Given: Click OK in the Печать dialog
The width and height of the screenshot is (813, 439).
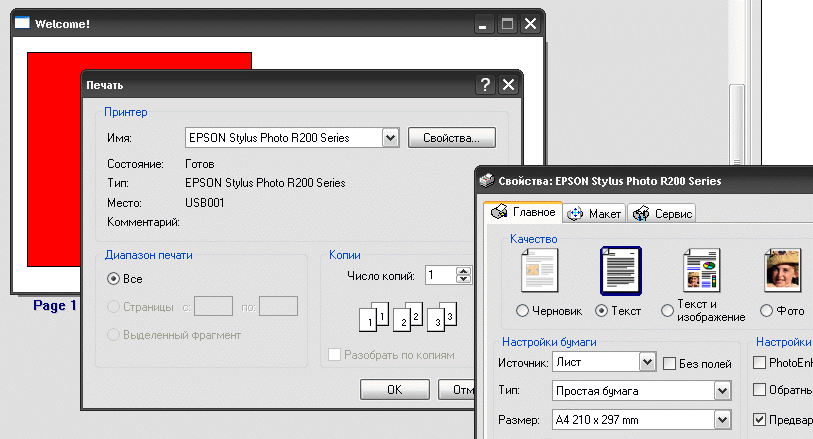Looking at the screenshot, I should pyautogui.click(x=395, y=390).
